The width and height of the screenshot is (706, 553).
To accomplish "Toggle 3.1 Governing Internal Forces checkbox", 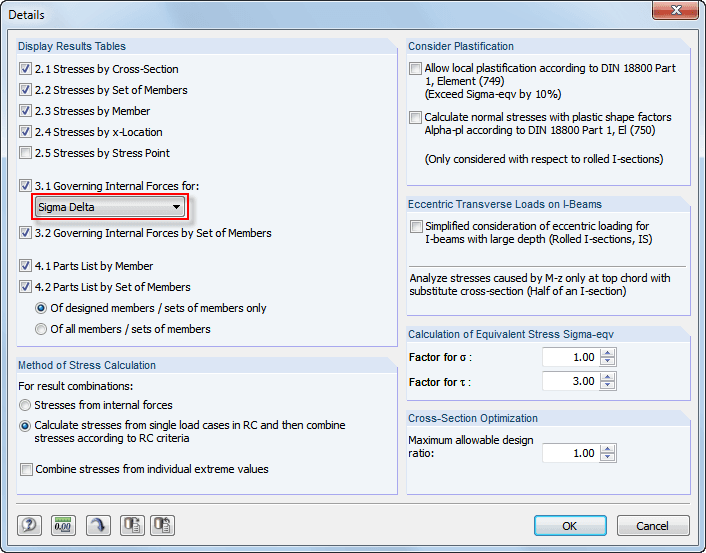I will pos(25,186).
